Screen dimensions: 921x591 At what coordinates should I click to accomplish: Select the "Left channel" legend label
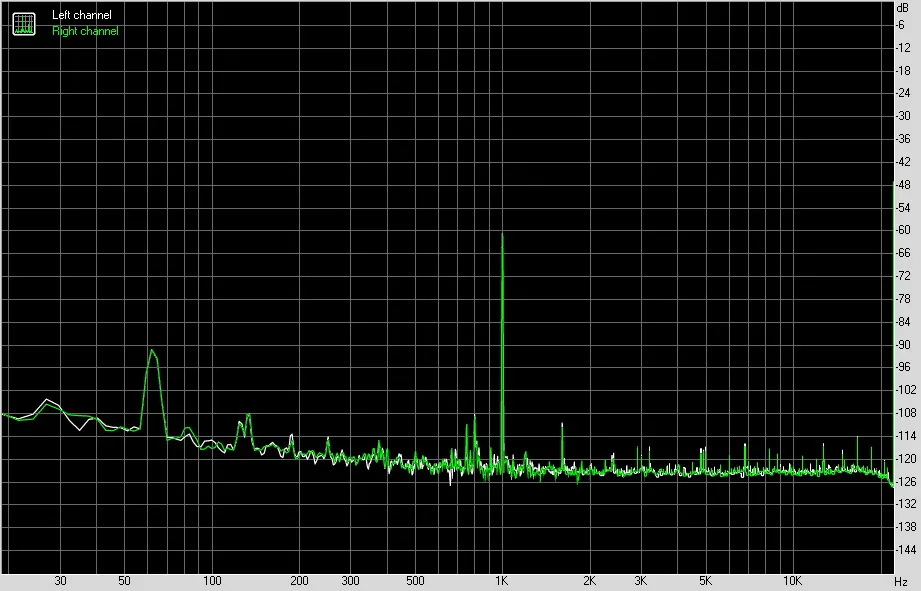point(82,15)
